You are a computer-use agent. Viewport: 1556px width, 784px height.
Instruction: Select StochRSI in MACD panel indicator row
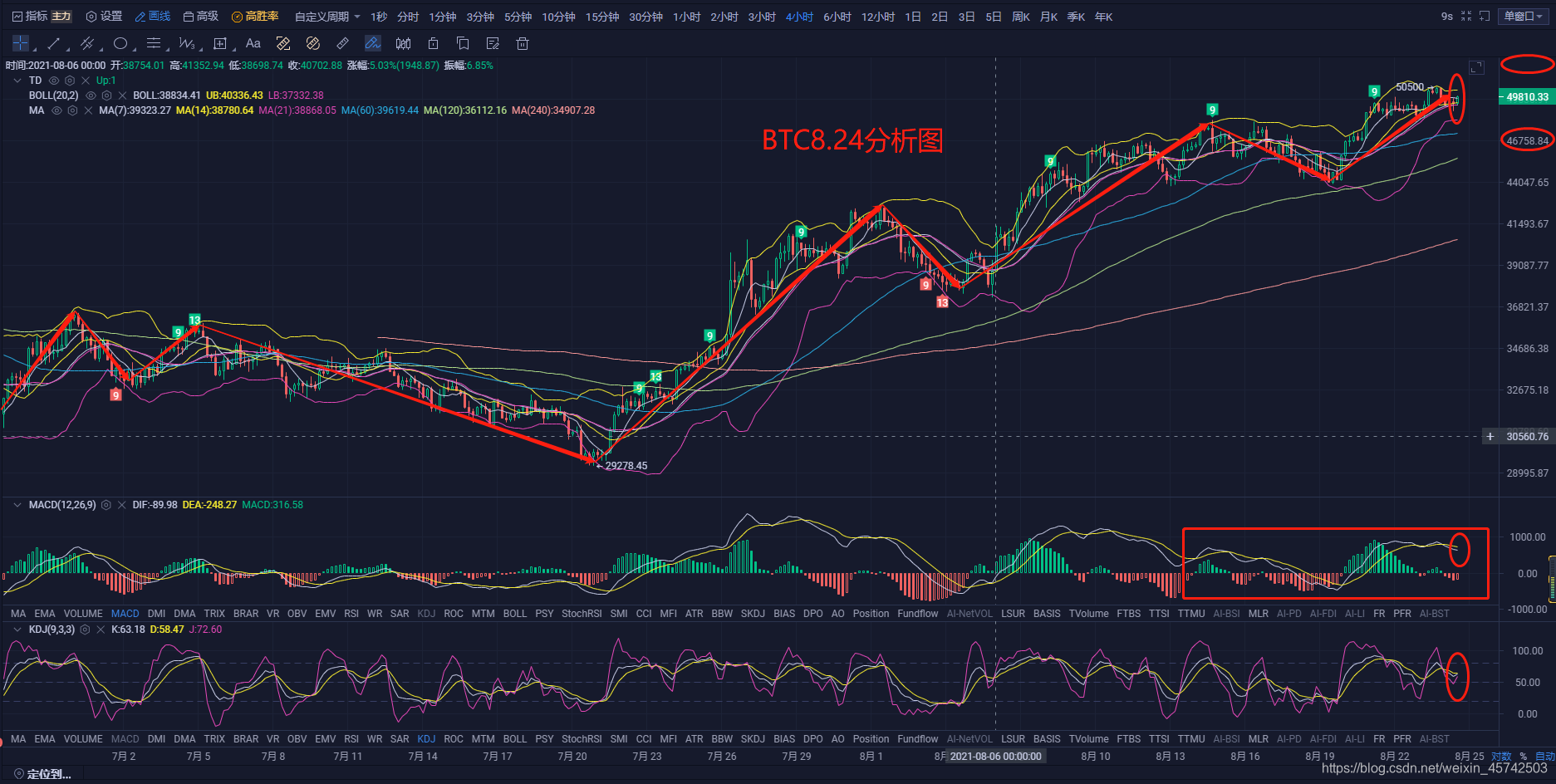point(582,614)
